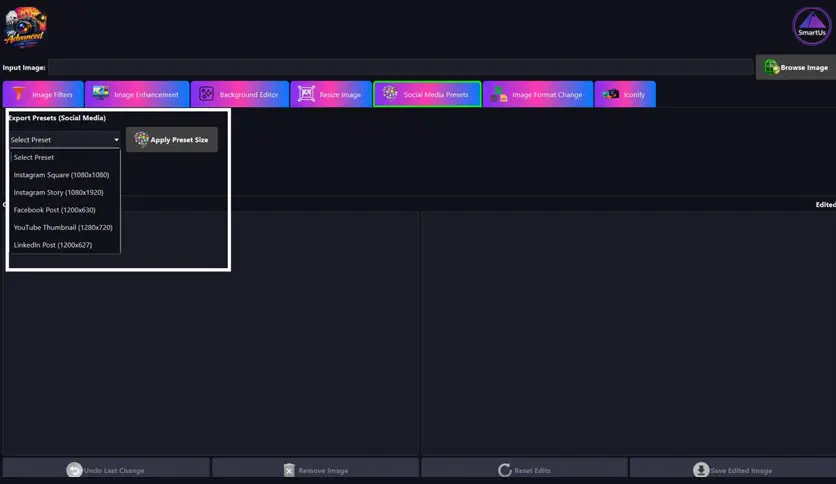Click the Advanced app logo
The image size is (836, 484).
[x=25, y=27]
